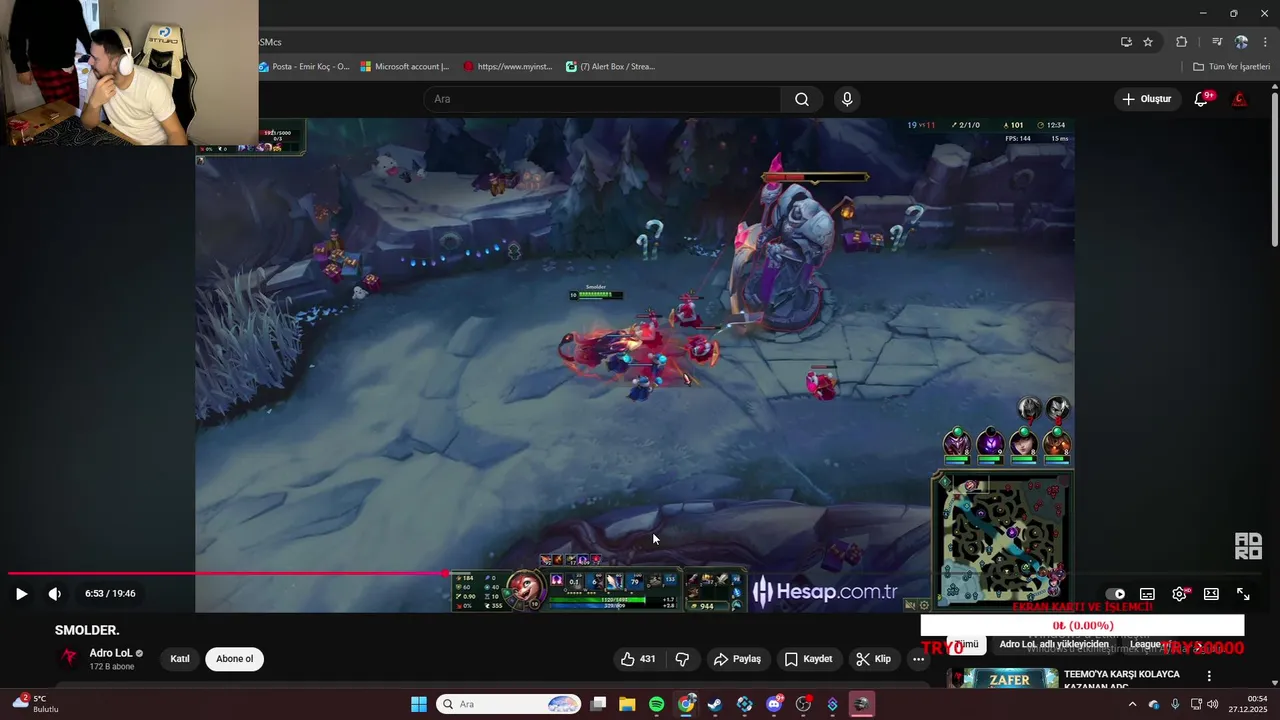Open Spotify from the taskbar
1280x720 pixels.
(656, 704)
